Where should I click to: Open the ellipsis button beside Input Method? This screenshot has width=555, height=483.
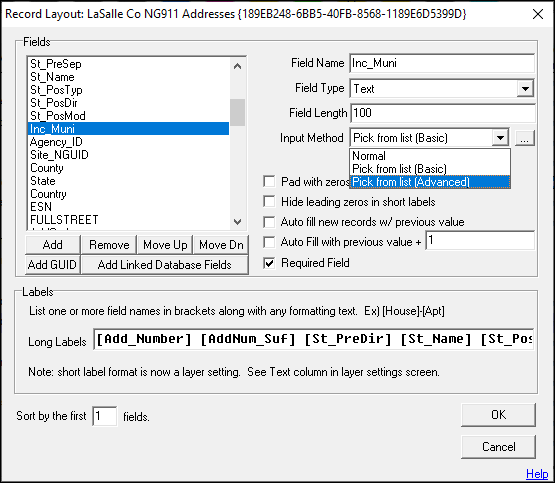pos(525,138)
